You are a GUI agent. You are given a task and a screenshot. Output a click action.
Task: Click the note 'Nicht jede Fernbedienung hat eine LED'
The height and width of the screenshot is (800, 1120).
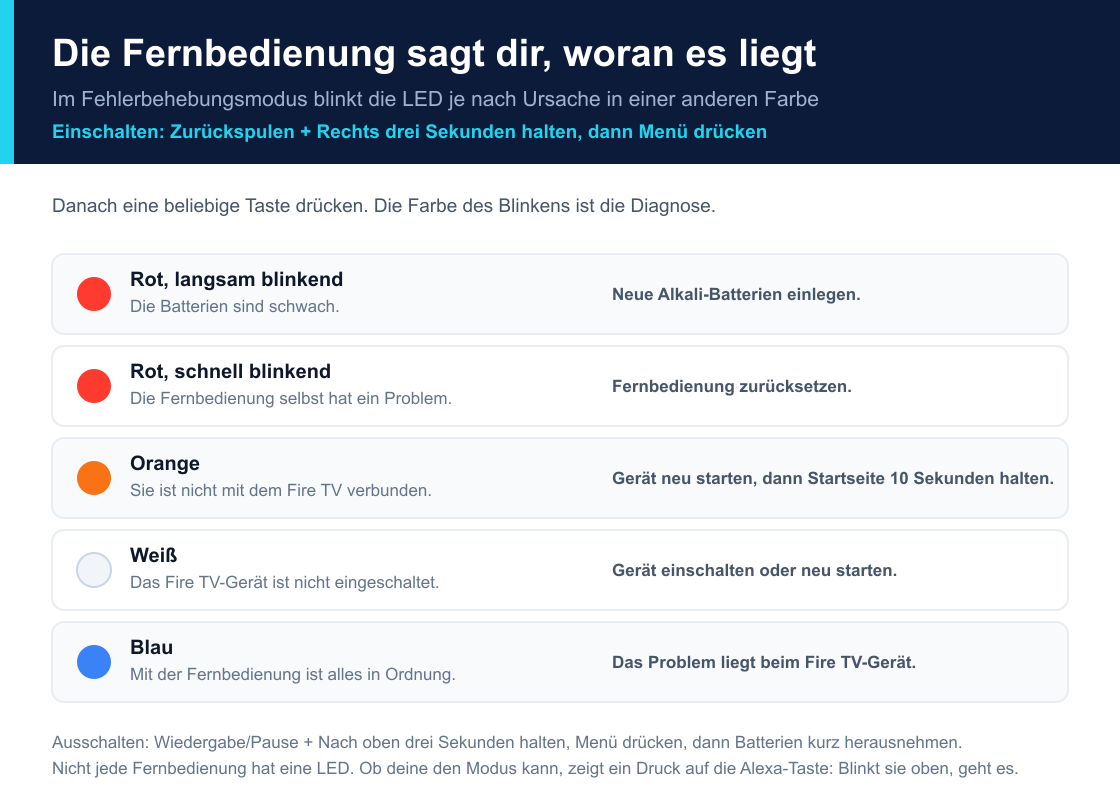pyautogui.click(x=535, y=769)
